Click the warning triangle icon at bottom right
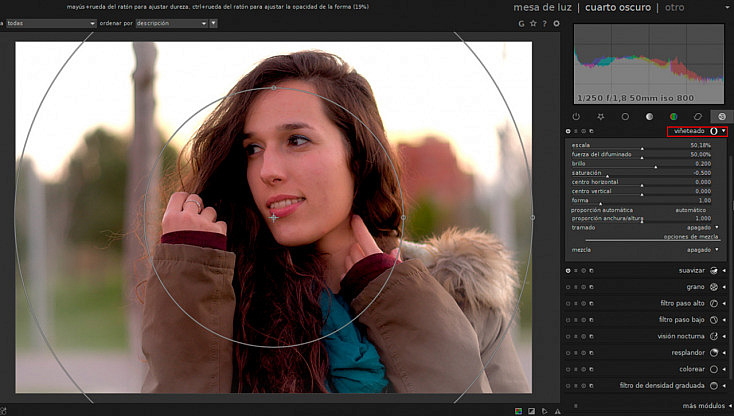This screenshot has width=734, height=416. [x=558, y=411]
